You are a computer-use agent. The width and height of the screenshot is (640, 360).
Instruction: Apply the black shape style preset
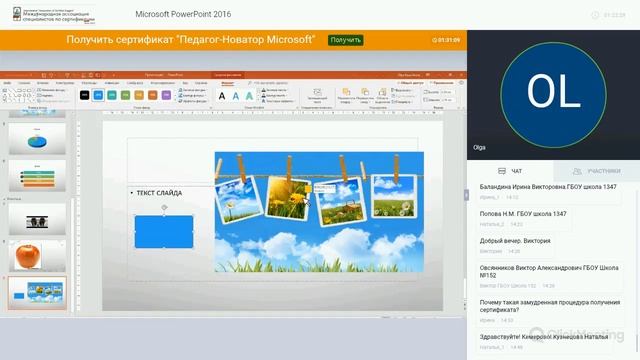84,95
